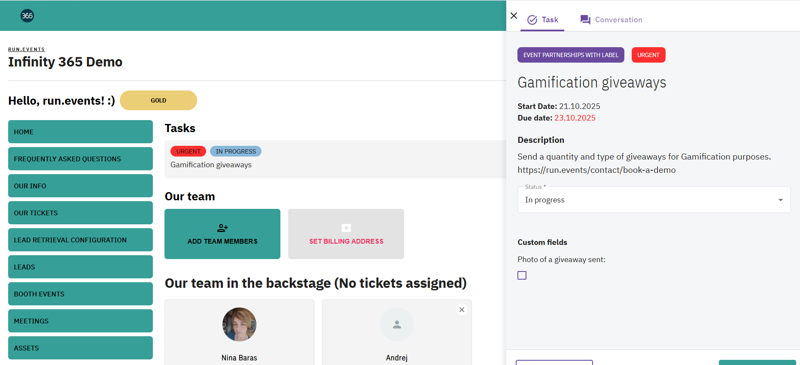Click the IN PROGRESS tag in Tasks list
This screenshot has height=365, width=800.
pos(236,151)
